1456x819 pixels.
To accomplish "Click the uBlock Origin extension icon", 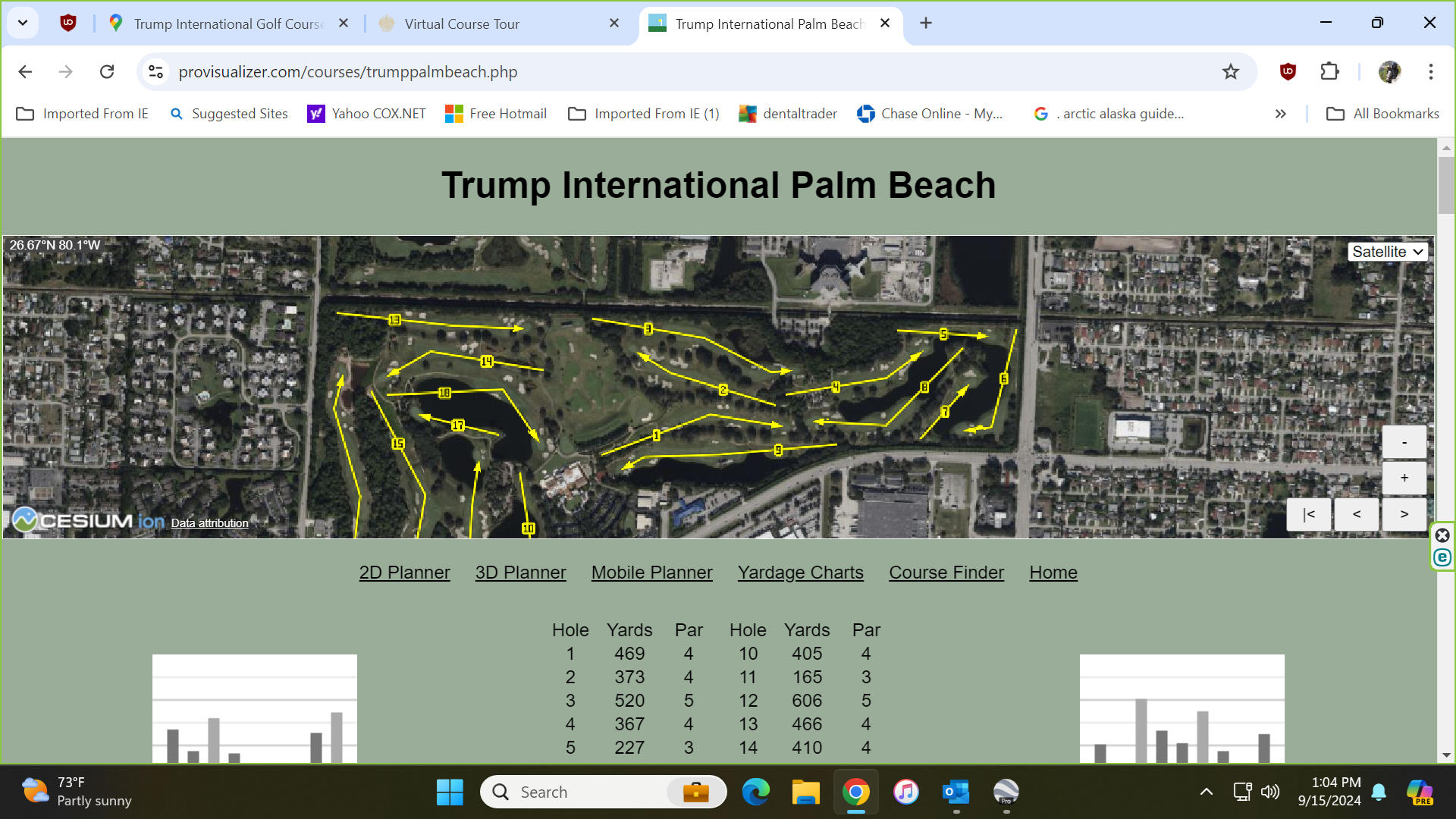I will (x=1288, y=71).
